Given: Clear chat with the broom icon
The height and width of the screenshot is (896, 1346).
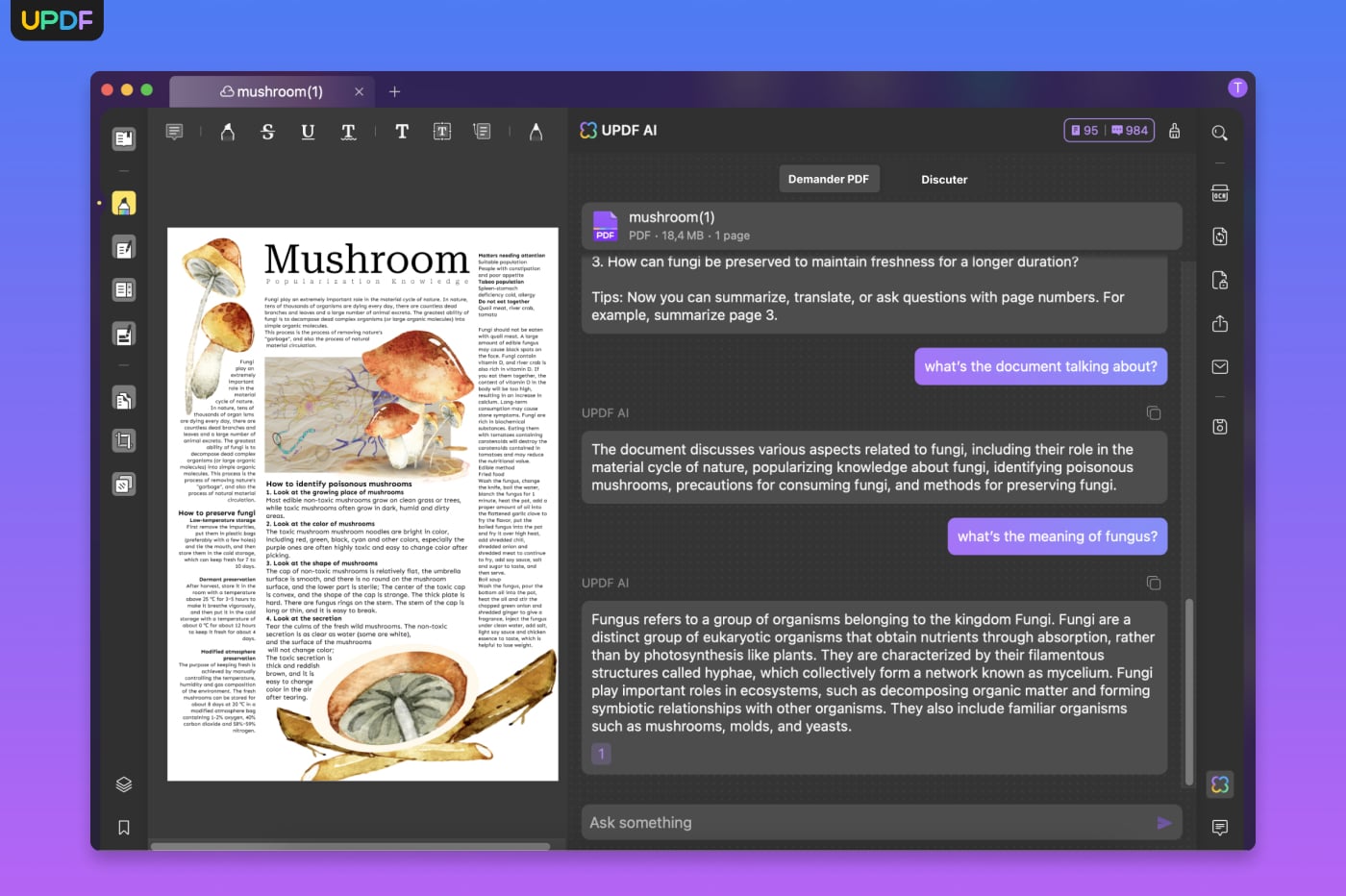Looking at the screenshot, I should pyautogui.click(x=1174, y=131).
